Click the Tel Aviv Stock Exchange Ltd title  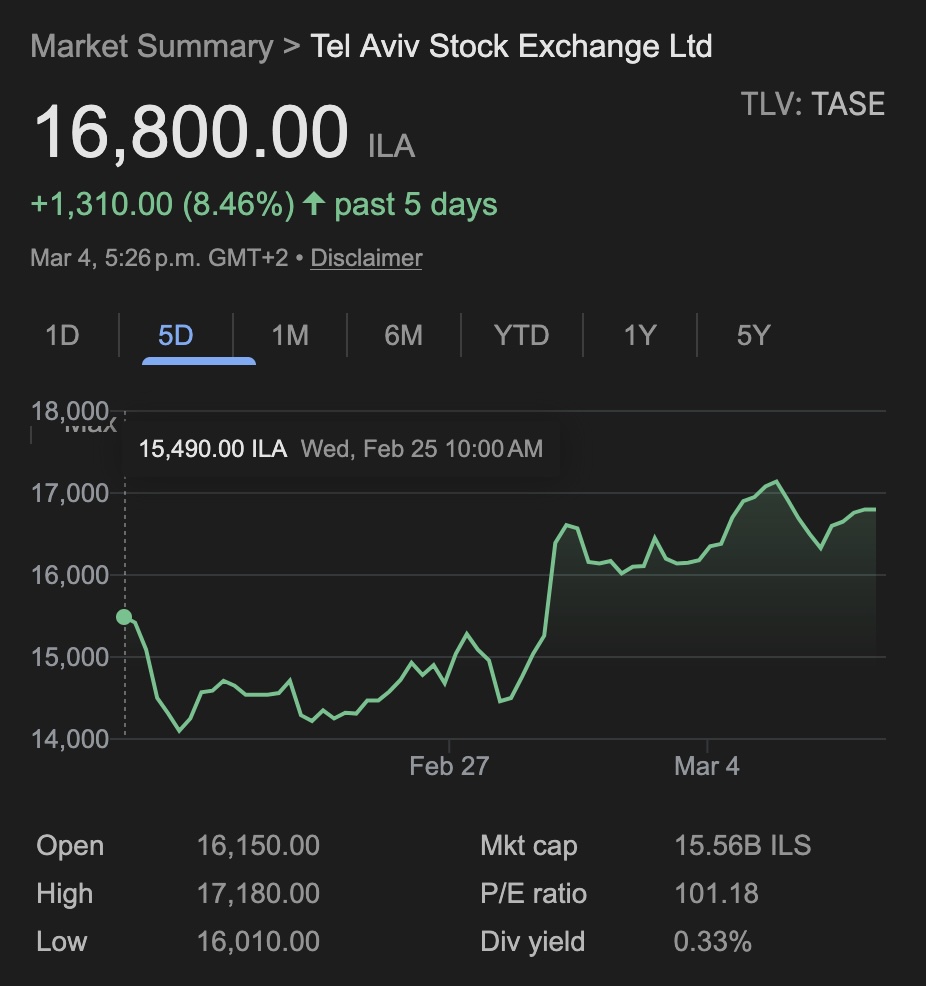(511, 46)
